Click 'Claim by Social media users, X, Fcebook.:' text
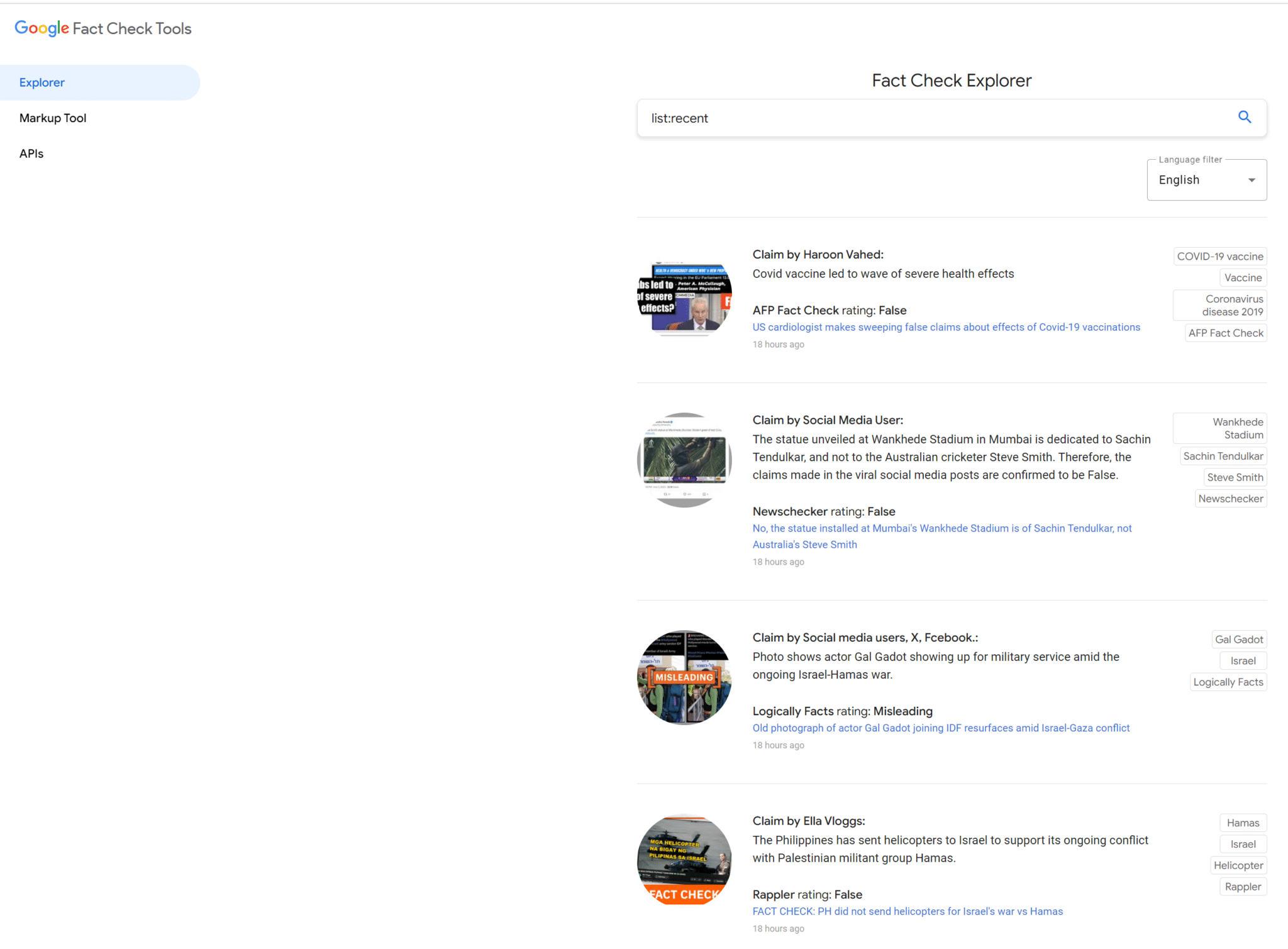1288x949 pixels. point(865,638)
